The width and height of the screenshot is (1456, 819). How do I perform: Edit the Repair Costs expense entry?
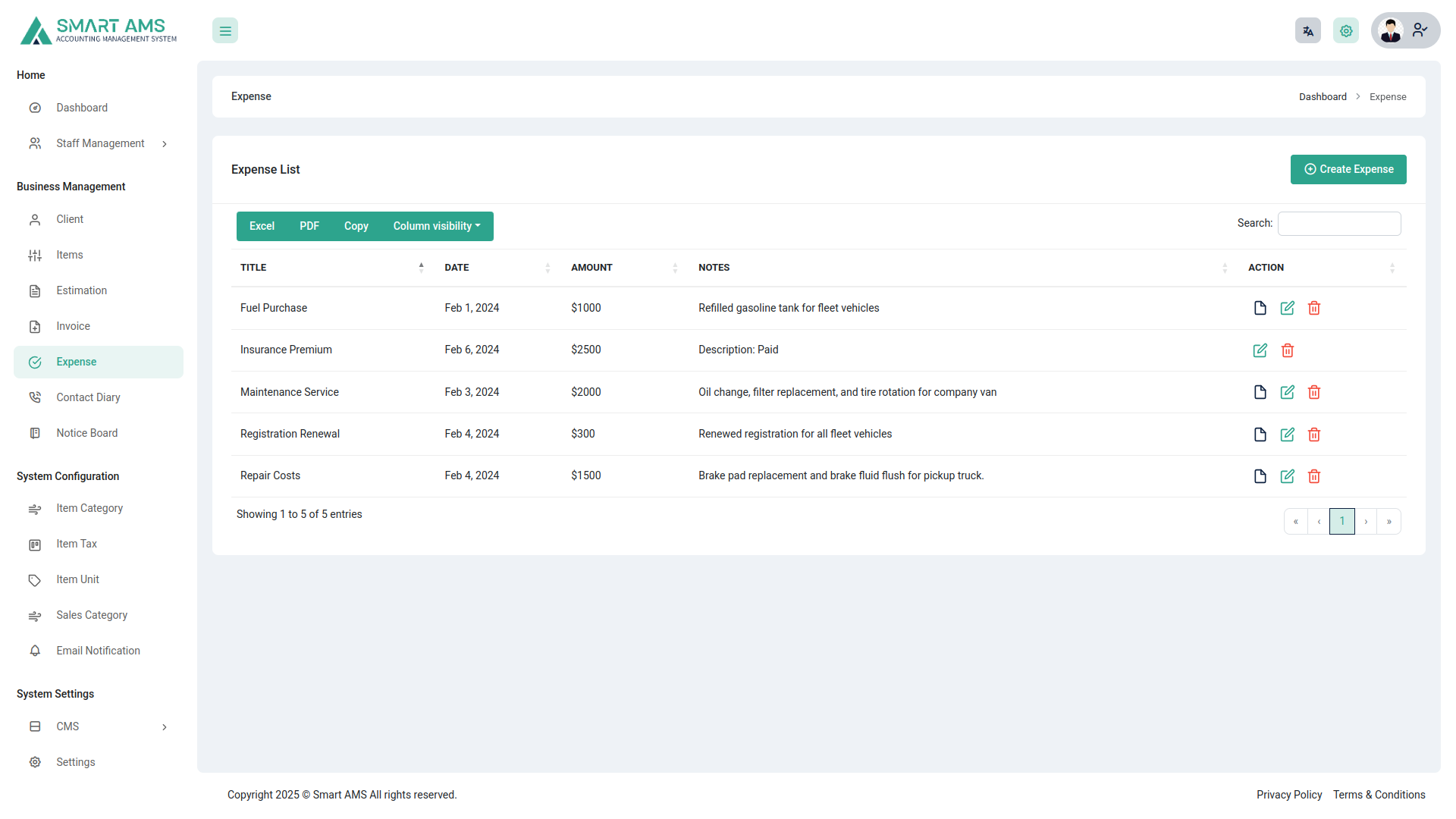(1287, 476)
